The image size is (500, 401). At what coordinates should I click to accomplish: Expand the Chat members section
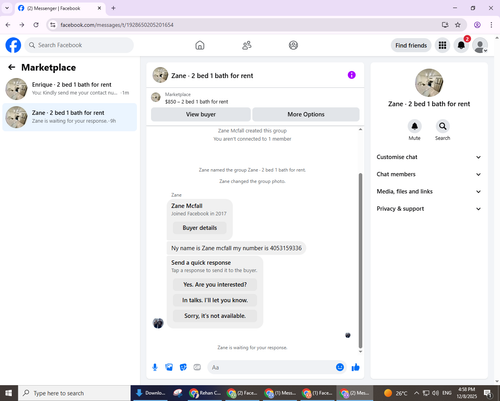[x=429, y=174]
